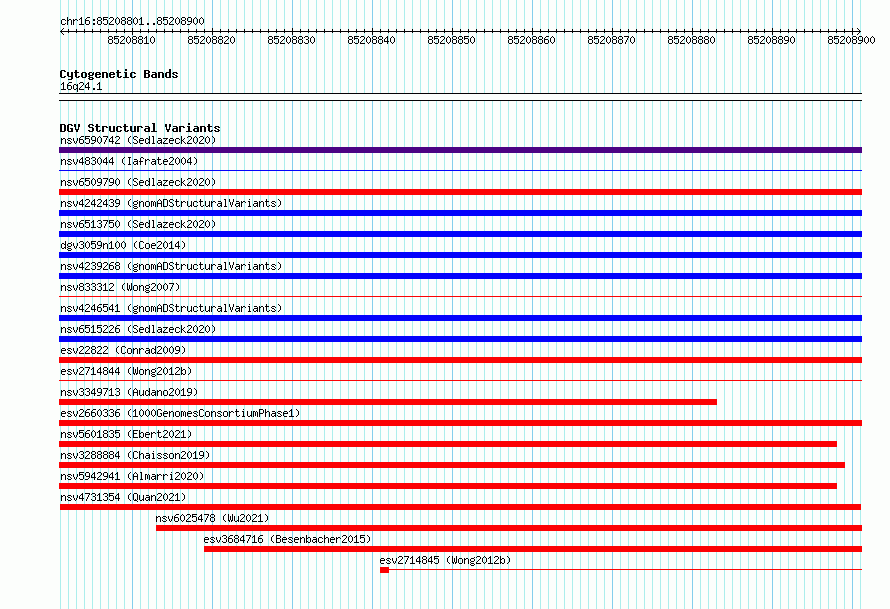Image resolution: width=890 pixels, height=609 pixels.
Task: Open nsv833312 (Wong2007) variant label
Action: (120, 287)
